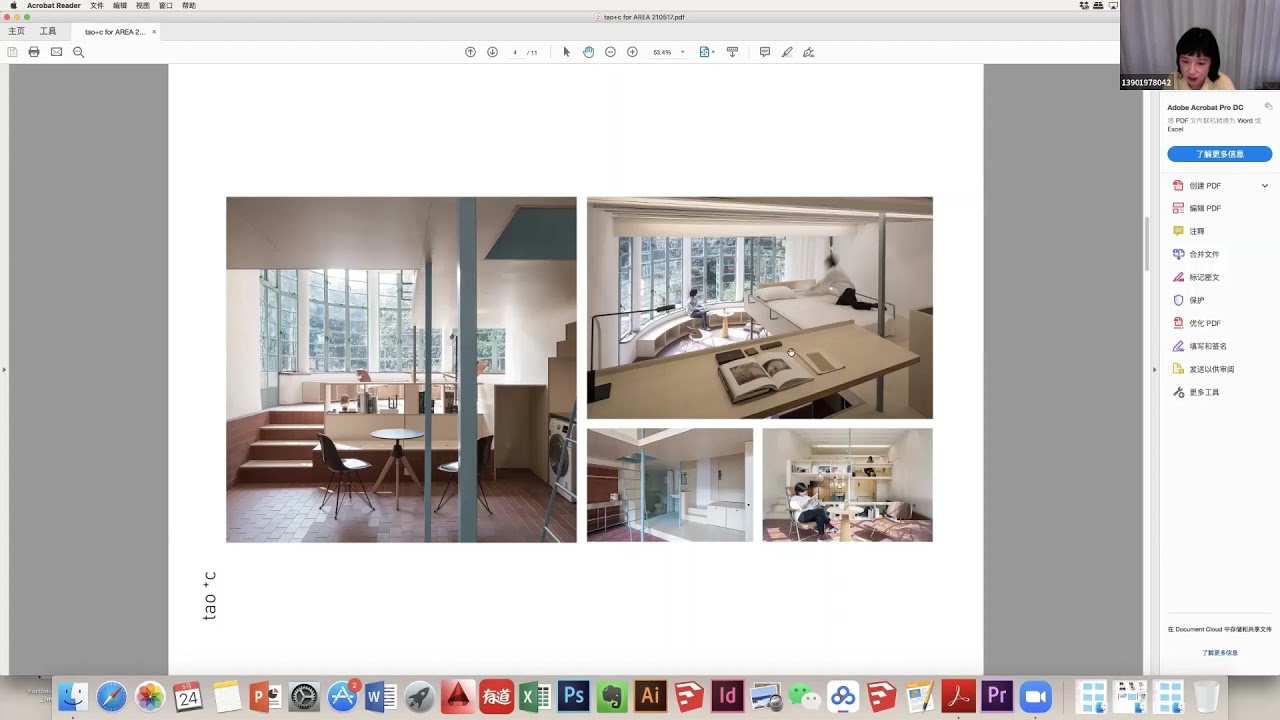This screenshot has height=720, width=1280.
Task: Zoom in with the plus icon
Action: tap(632, 52)
